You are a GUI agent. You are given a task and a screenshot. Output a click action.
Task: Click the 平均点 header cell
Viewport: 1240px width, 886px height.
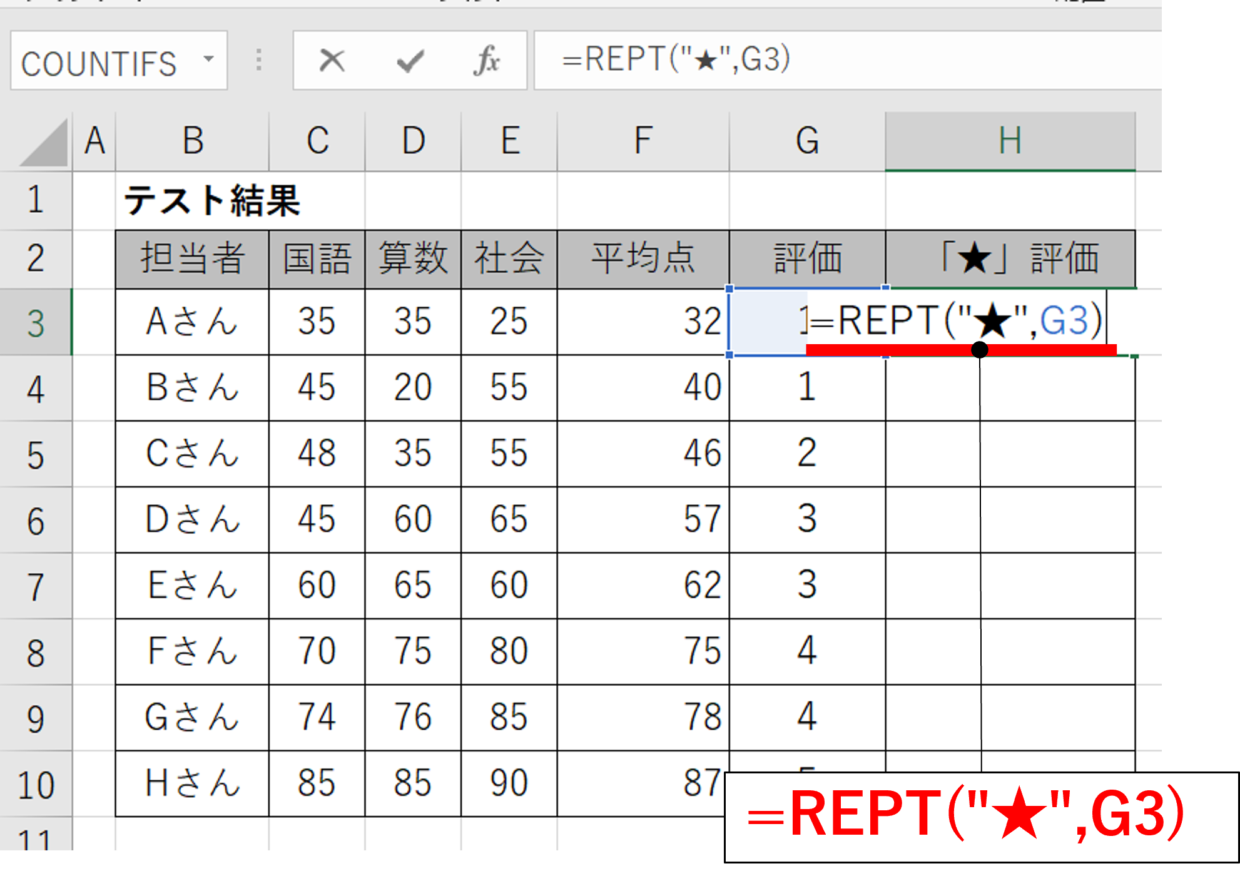(643, 259)
